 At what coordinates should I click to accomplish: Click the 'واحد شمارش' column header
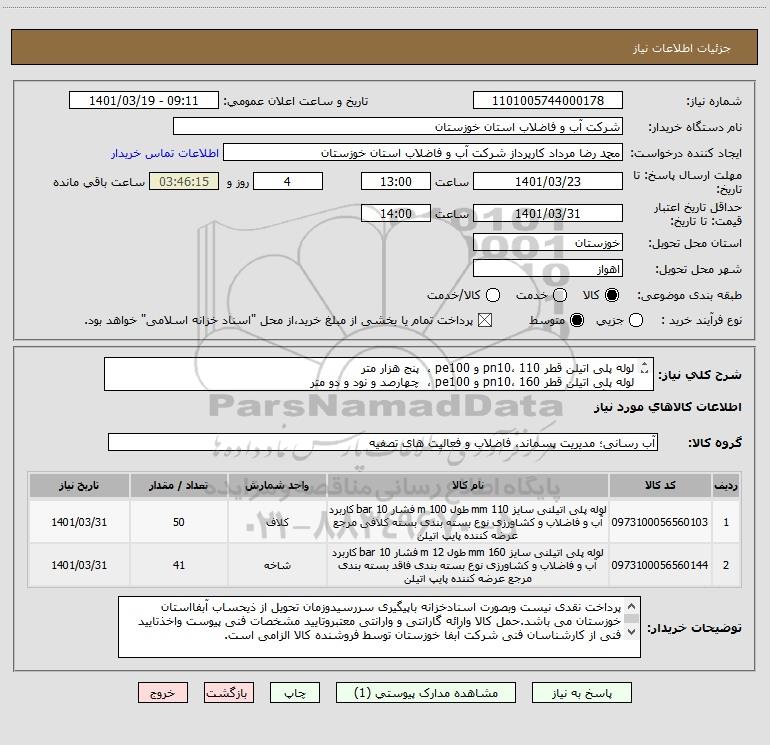[277, 486]
